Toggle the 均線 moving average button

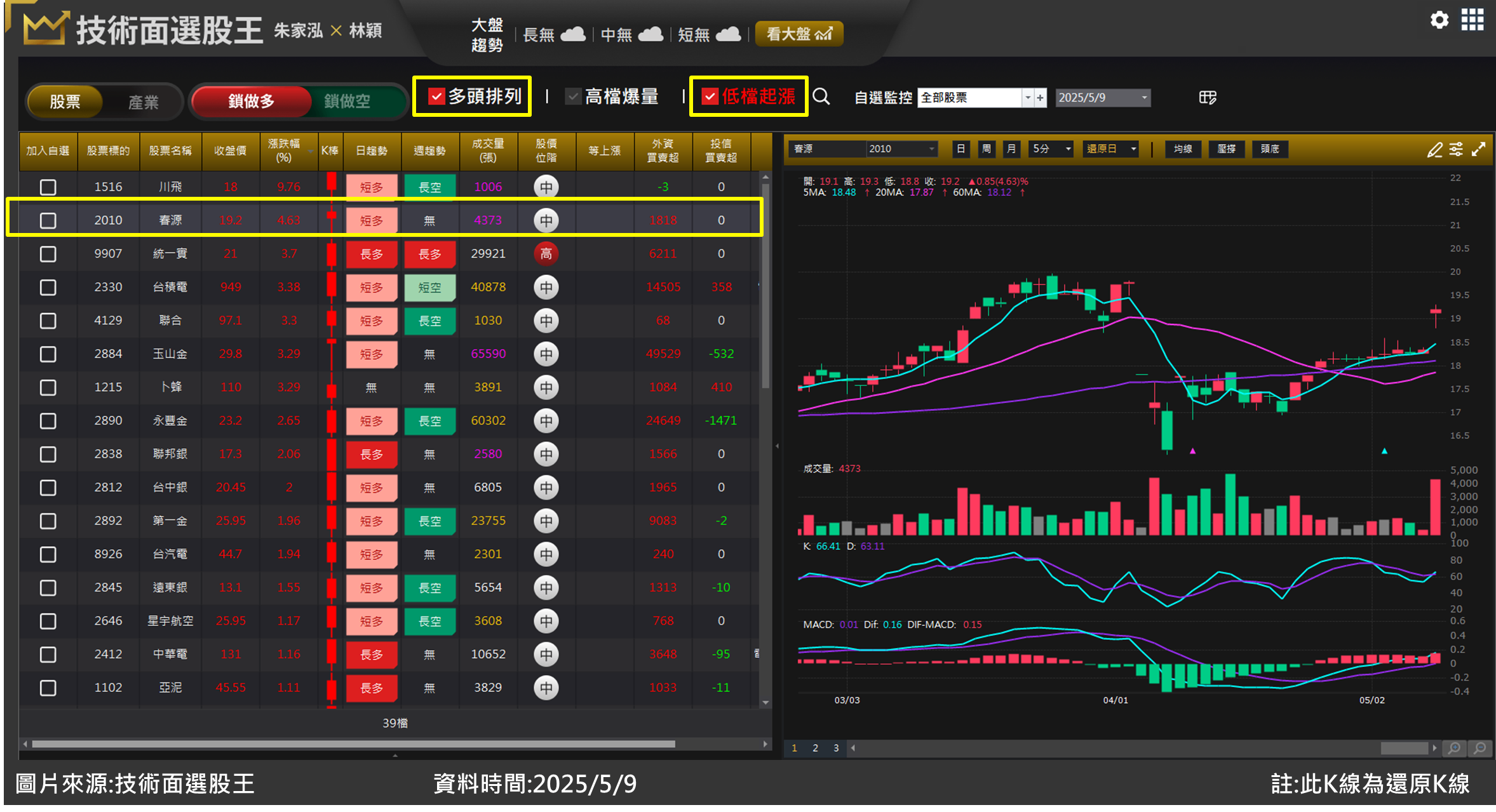(1183, 149)
